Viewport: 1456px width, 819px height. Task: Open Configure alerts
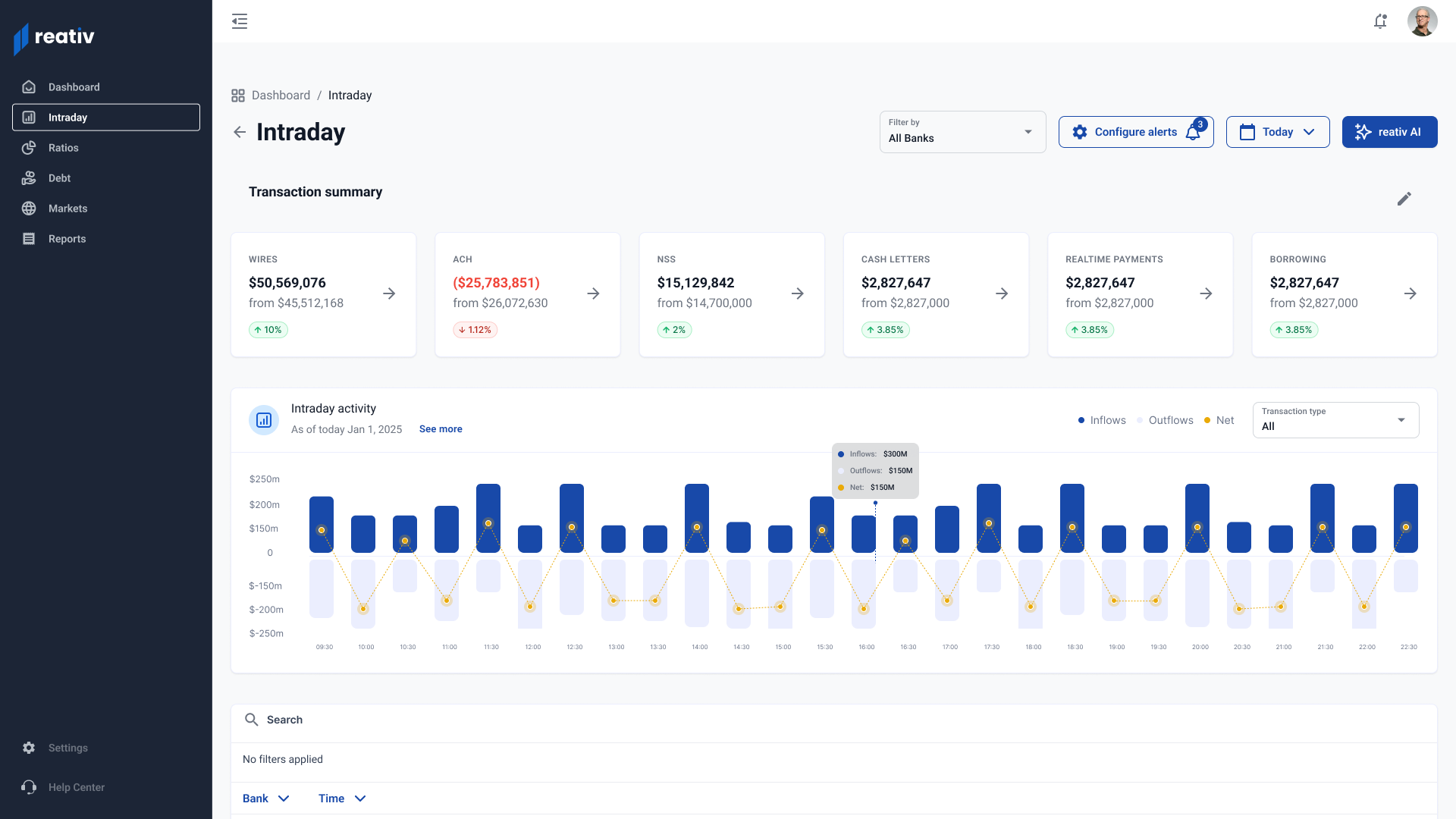(1135, 131)
